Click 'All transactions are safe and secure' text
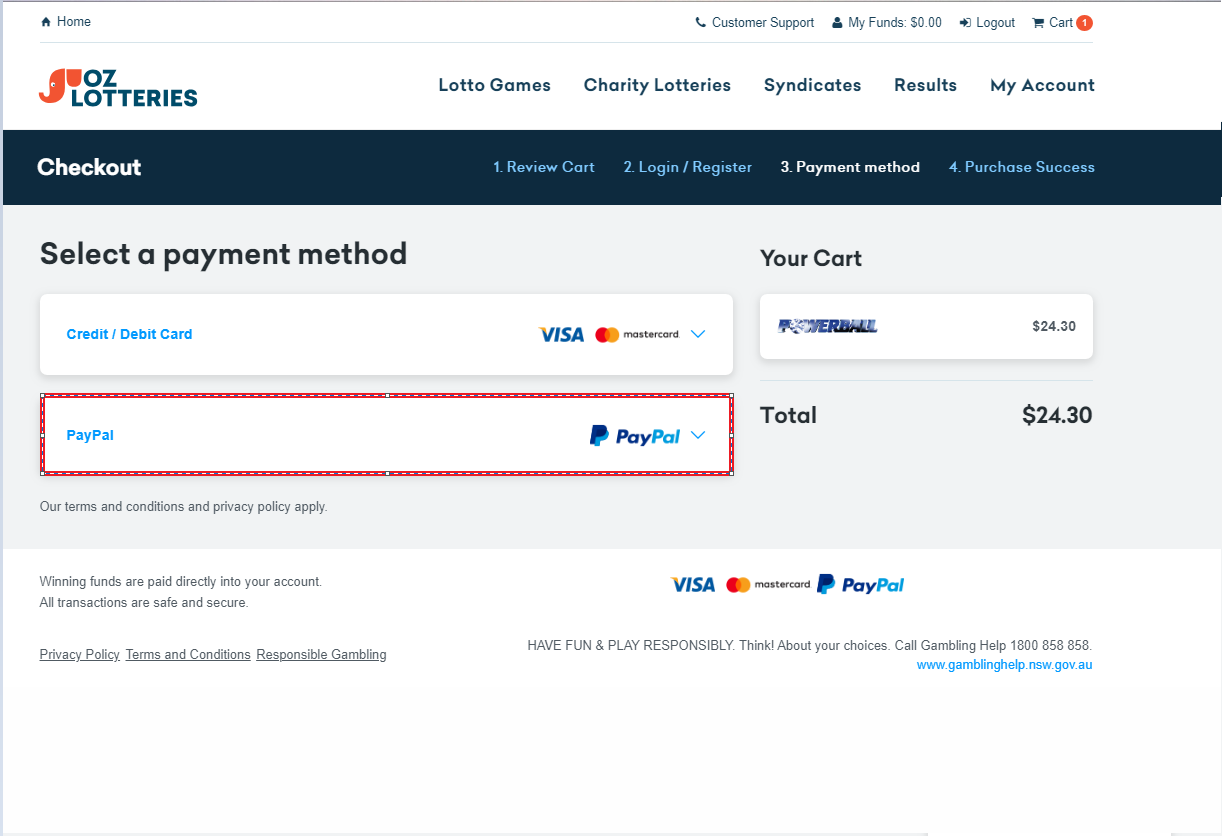 pos(144,603)
